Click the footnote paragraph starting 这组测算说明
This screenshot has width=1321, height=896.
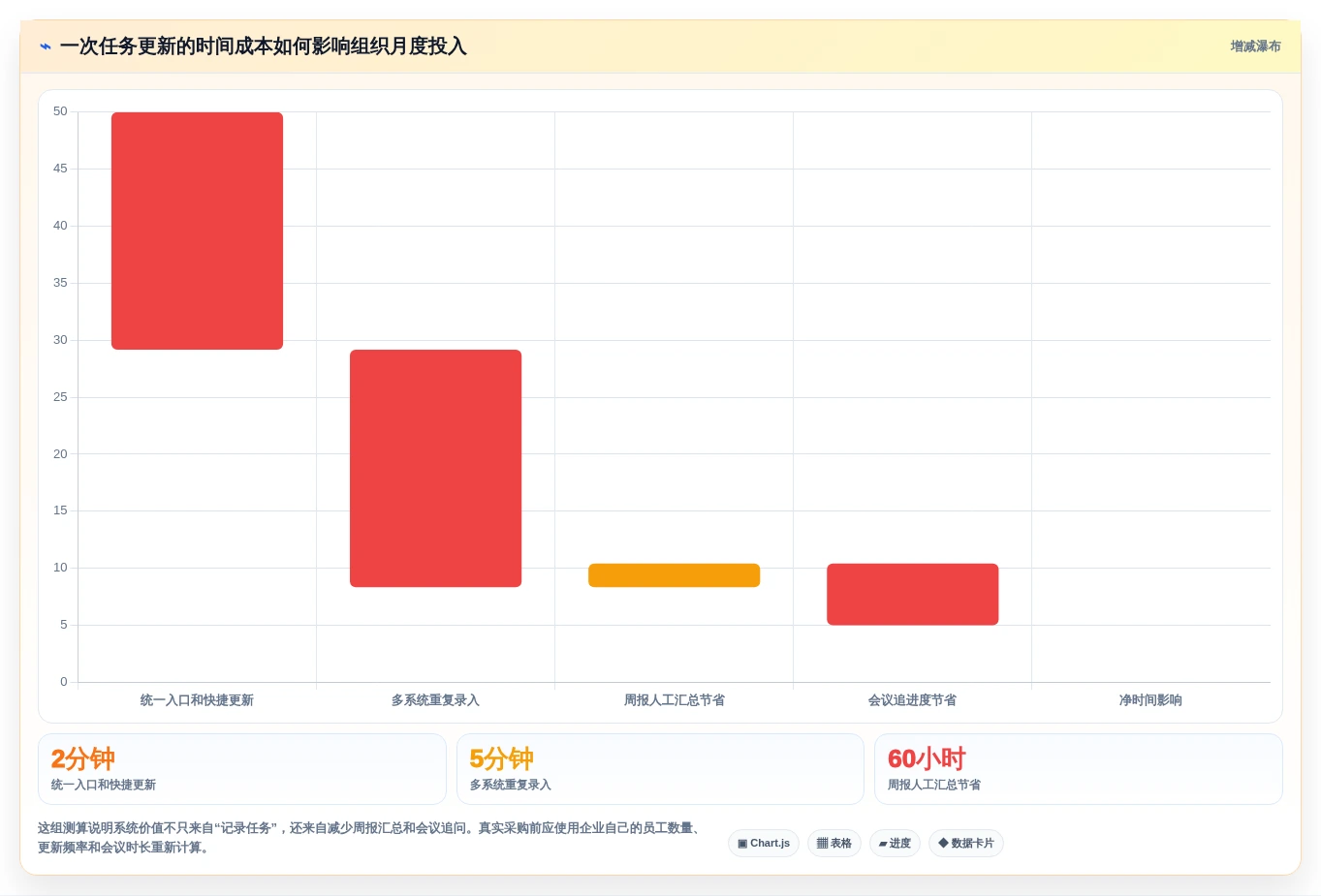[x=372, y=838]
